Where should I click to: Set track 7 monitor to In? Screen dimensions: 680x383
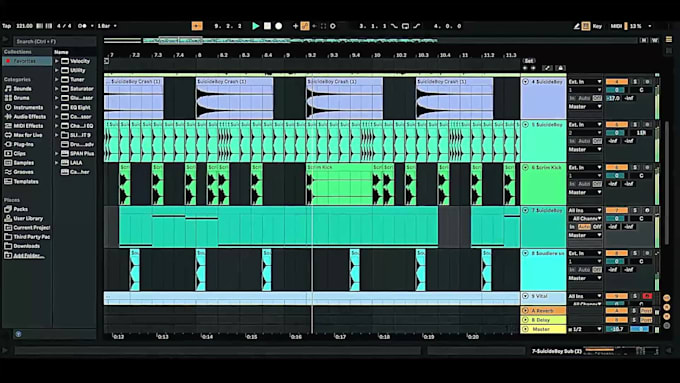(x=572, y=227)
